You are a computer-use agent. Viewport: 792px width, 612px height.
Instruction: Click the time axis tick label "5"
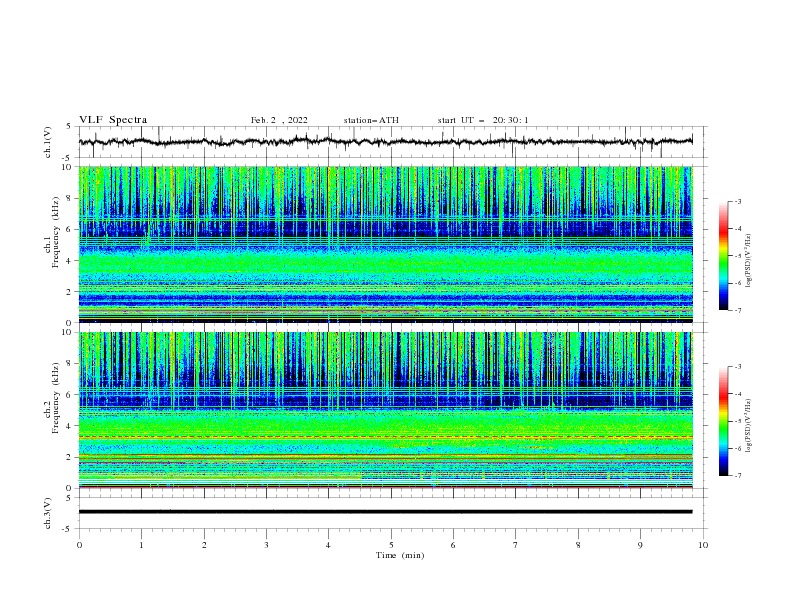[x=391, y=545]
